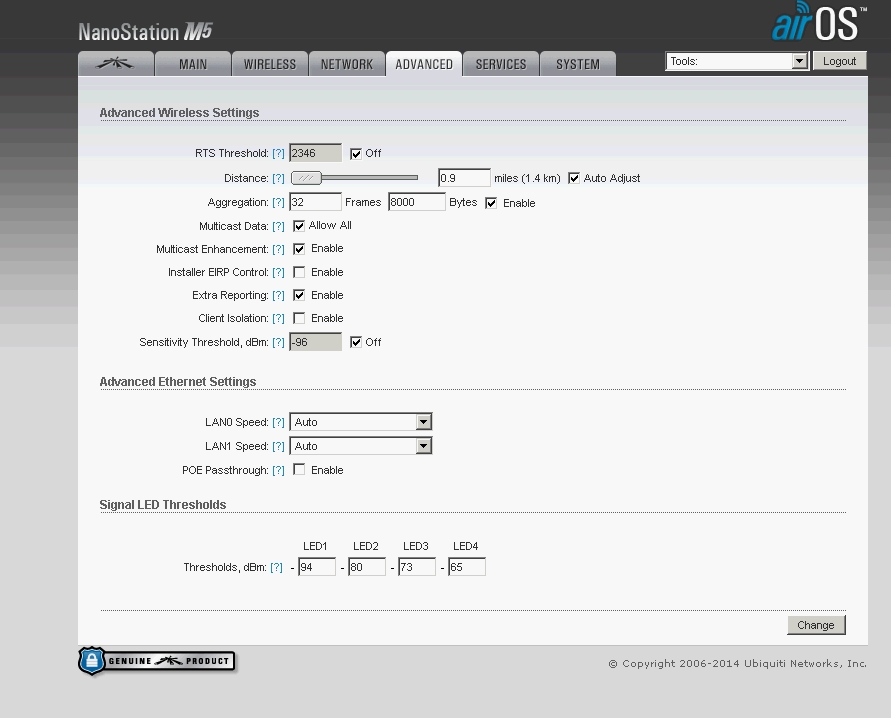Click the Ubiquiti Networks copyright text
Image resolution: width=891 pixels, height=718 pixels.
(738, 663)
